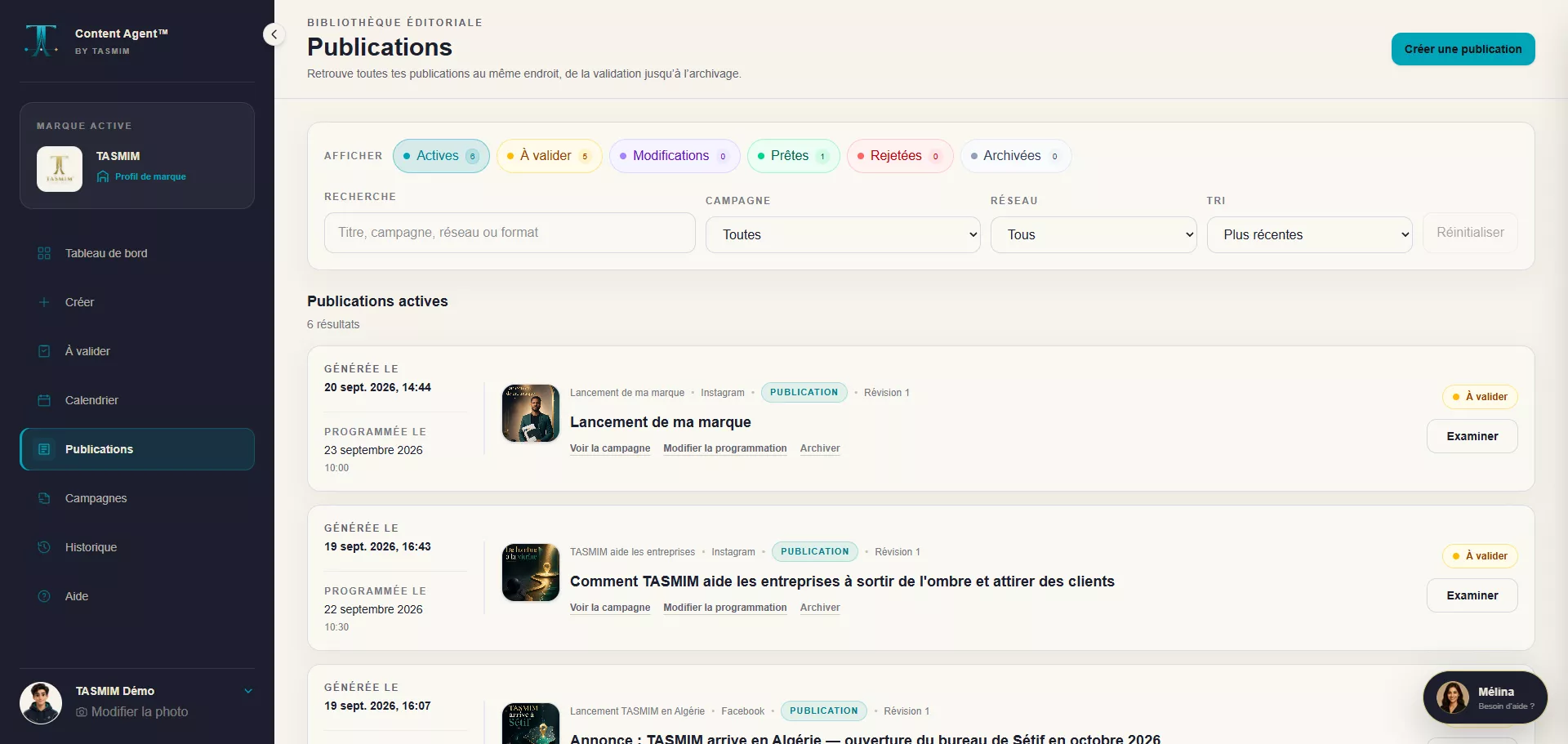Screen dimensions: 1568x744
Task: Expand the TASMIM Démo account menu chevron
Action: point(248,691)
